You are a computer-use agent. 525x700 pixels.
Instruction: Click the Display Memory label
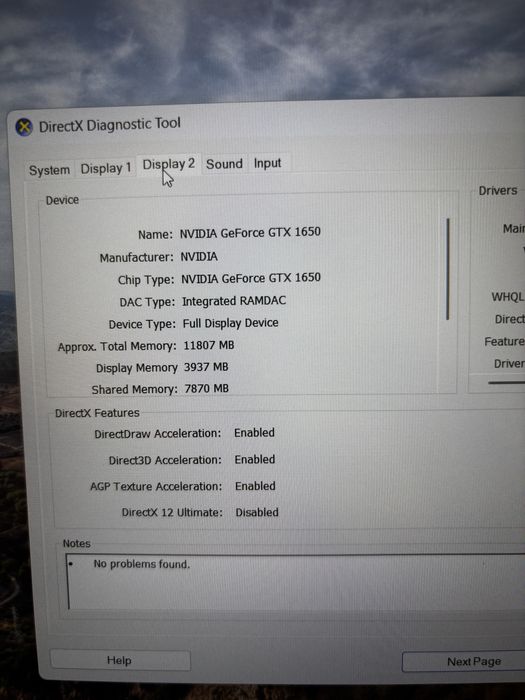(x=137, y=368)
